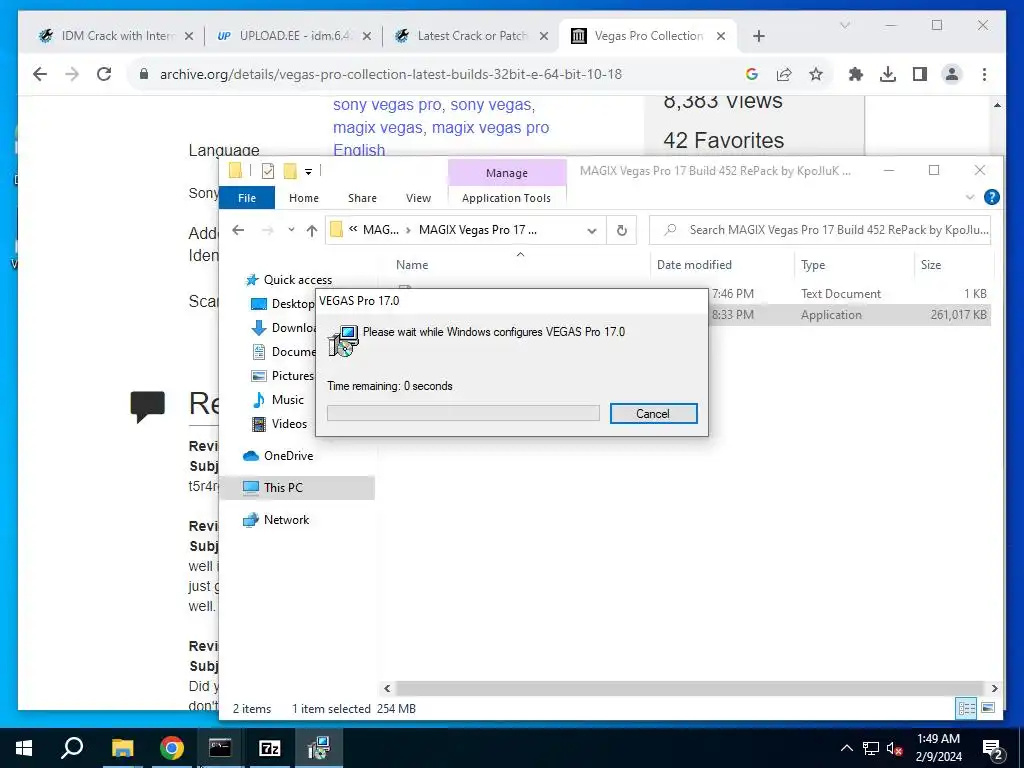The width and height of the screenshot is (1024, 768).
Task: Collapse the Explorer ribbon chevron
Action: 970,197
